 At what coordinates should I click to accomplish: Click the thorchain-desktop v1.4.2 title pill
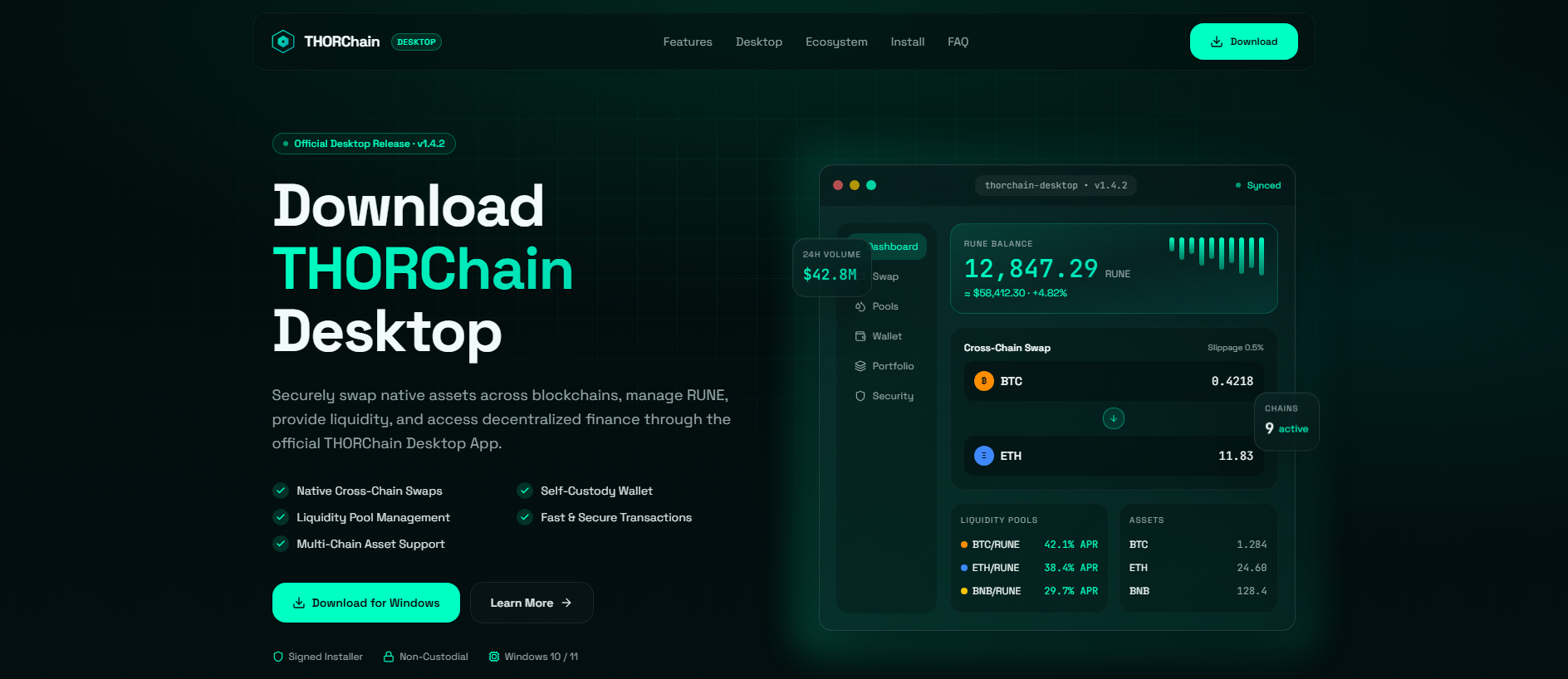1056,185
